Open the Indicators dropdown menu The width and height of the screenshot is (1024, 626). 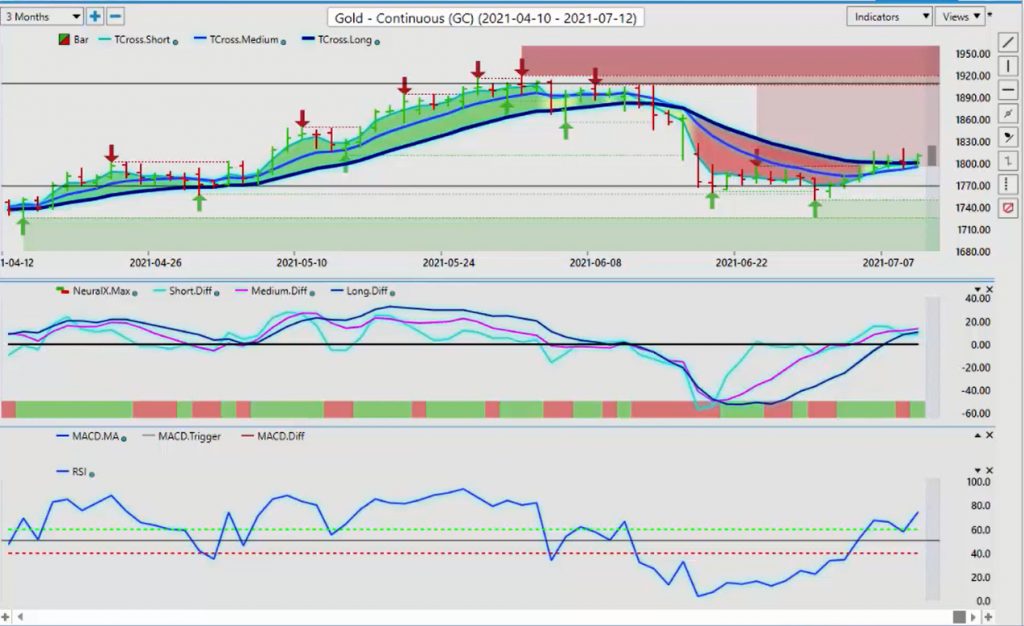[x=889, y=16]
